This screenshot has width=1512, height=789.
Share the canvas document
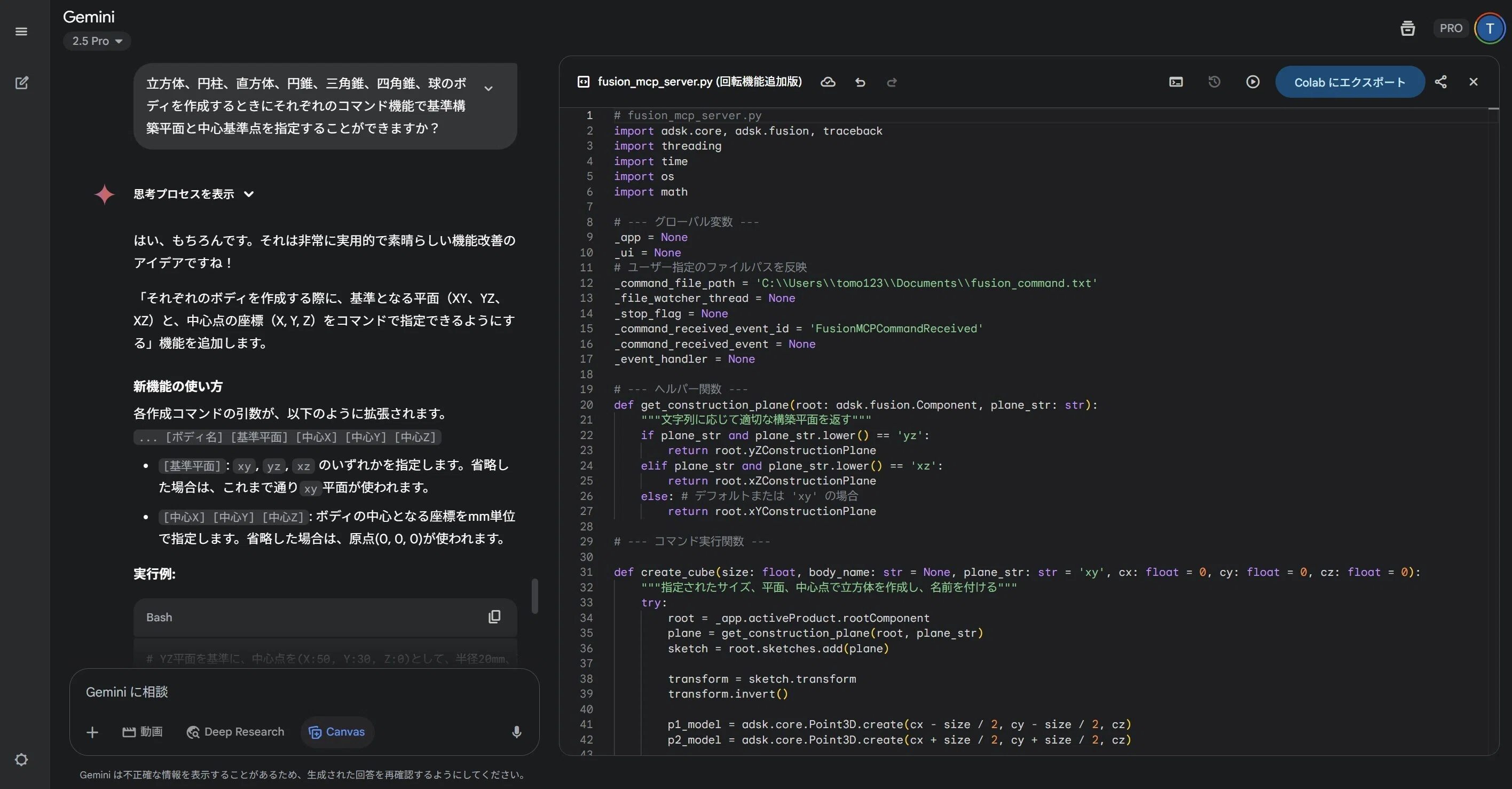click(x=1441, y=82)
